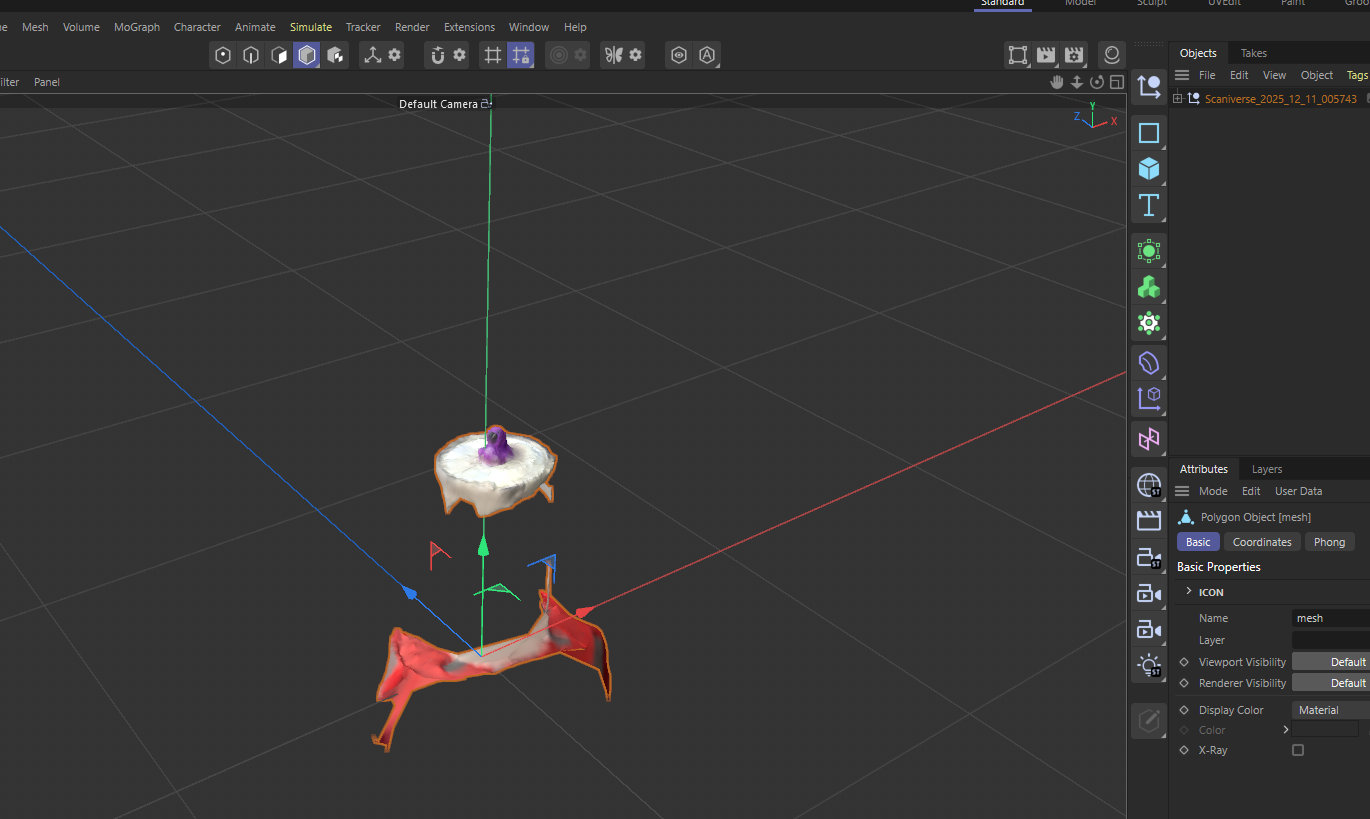
Task: Click the Color swatch field
Action: [1326, 729]
